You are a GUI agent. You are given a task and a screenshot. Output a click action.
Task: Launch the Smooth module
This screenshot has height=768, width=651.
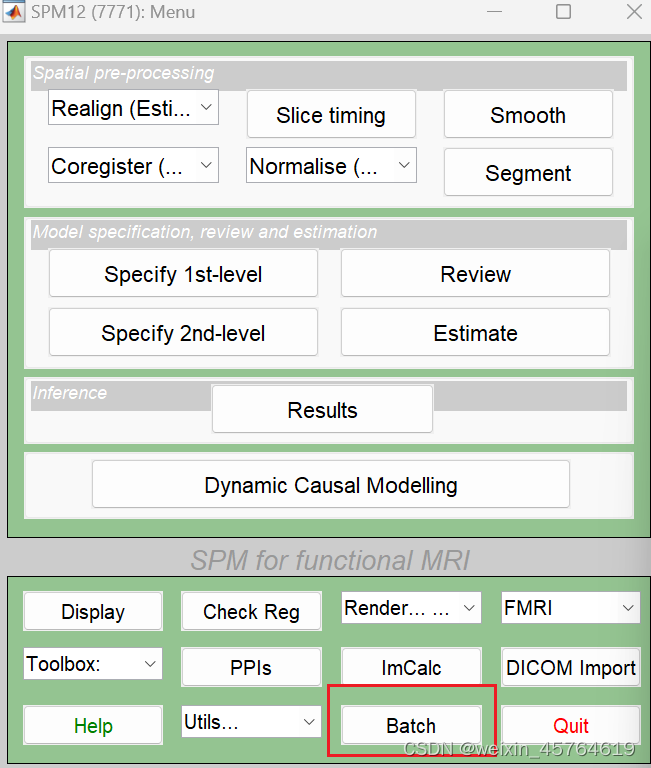pos(528,114)
